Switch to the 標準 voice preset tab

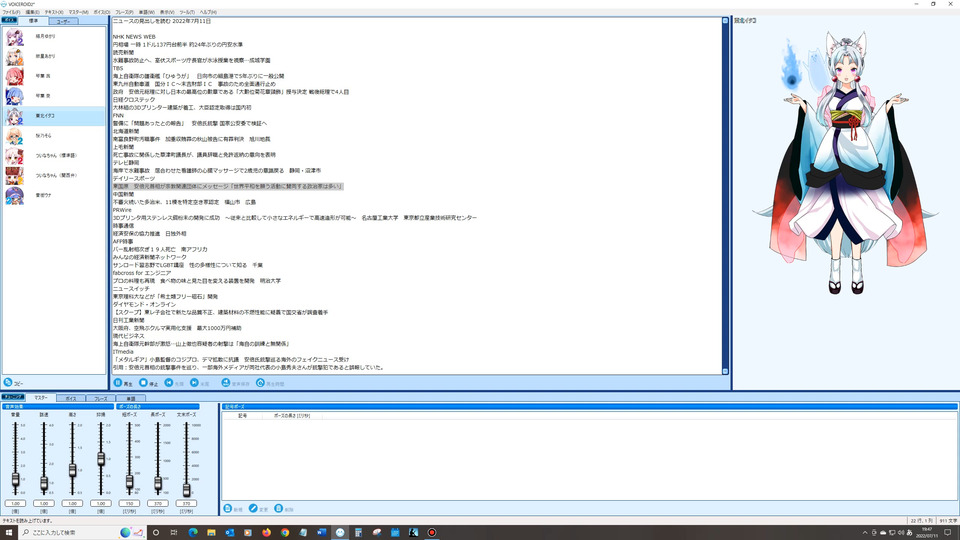[34, 21]
